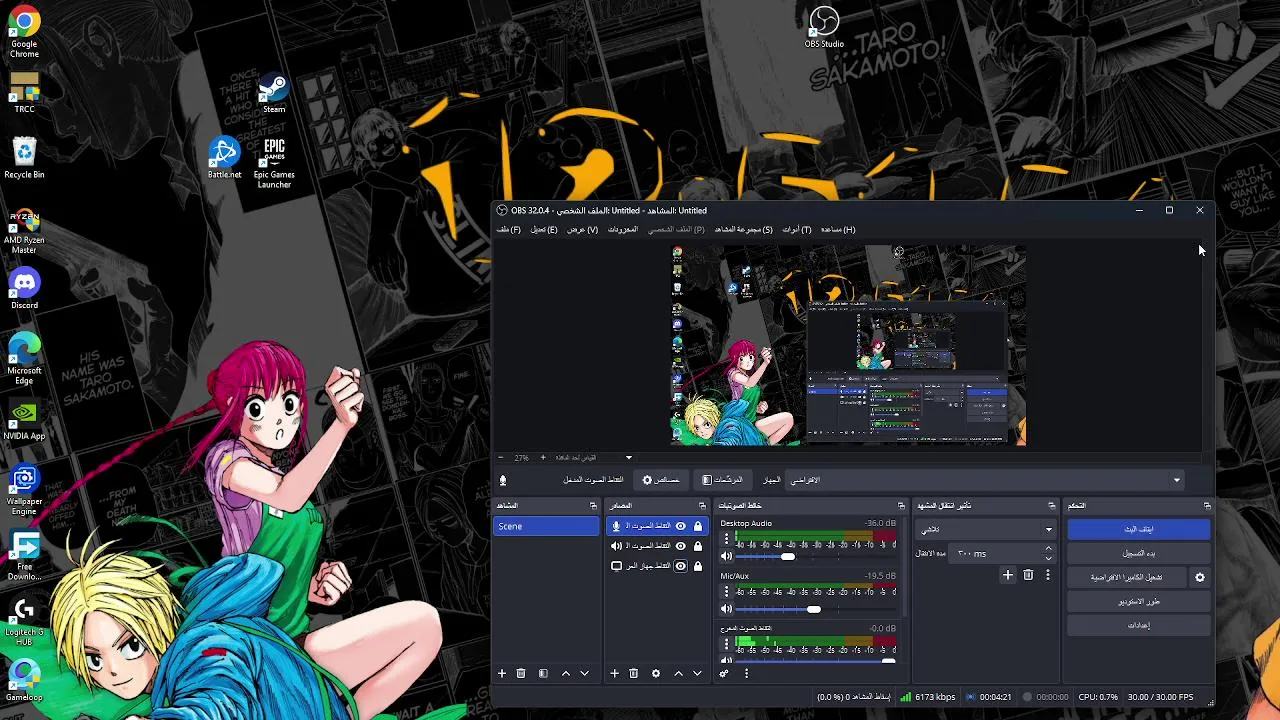This screenshot has width=1280, height=720.
Task: Undock the Sources panel icon
Action: (702, 506)
